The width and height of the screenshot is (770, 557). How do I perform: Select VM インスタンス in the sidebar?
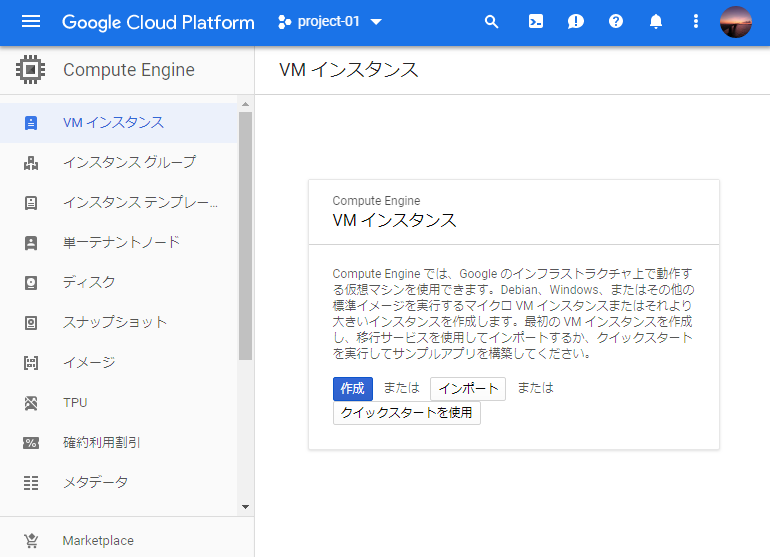[x=118, y=123]
